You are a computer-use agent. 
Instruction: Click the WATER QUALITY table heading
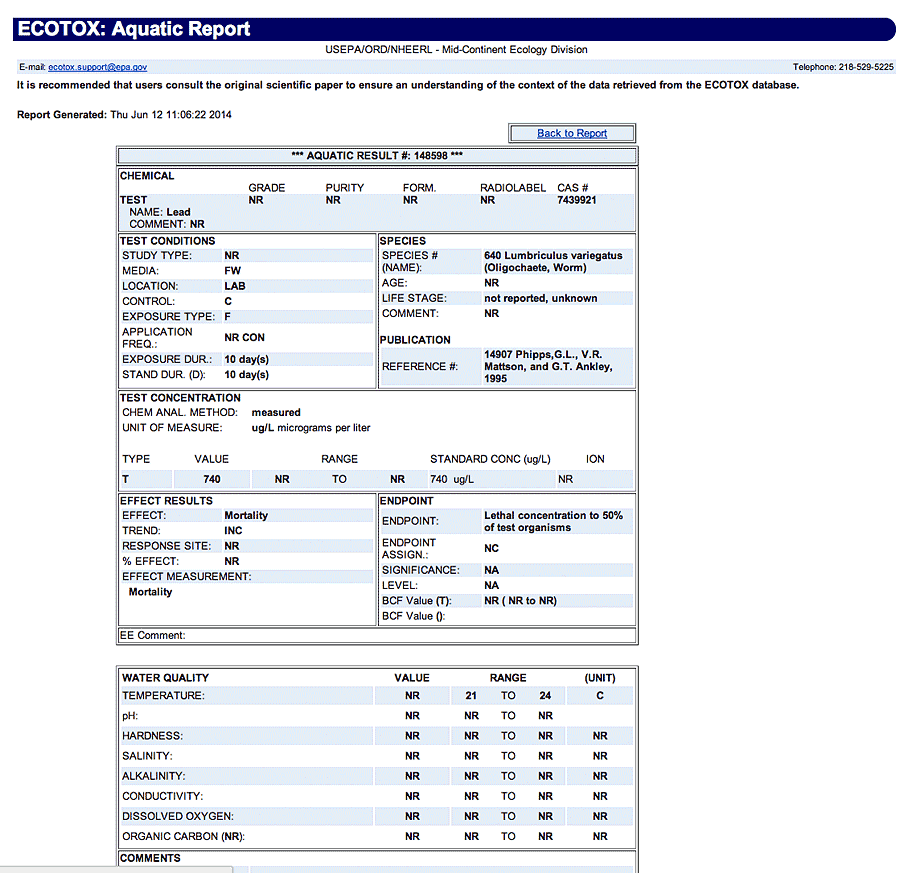pos(165,678)
